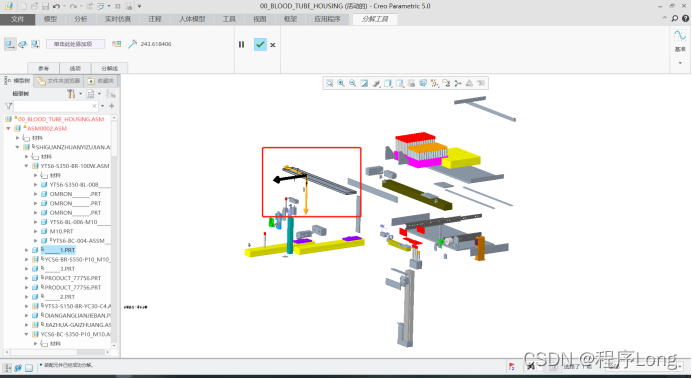Click the repaint icon in graphics toolbar
This screenshot has height=379, width=692.
point(364,83)
